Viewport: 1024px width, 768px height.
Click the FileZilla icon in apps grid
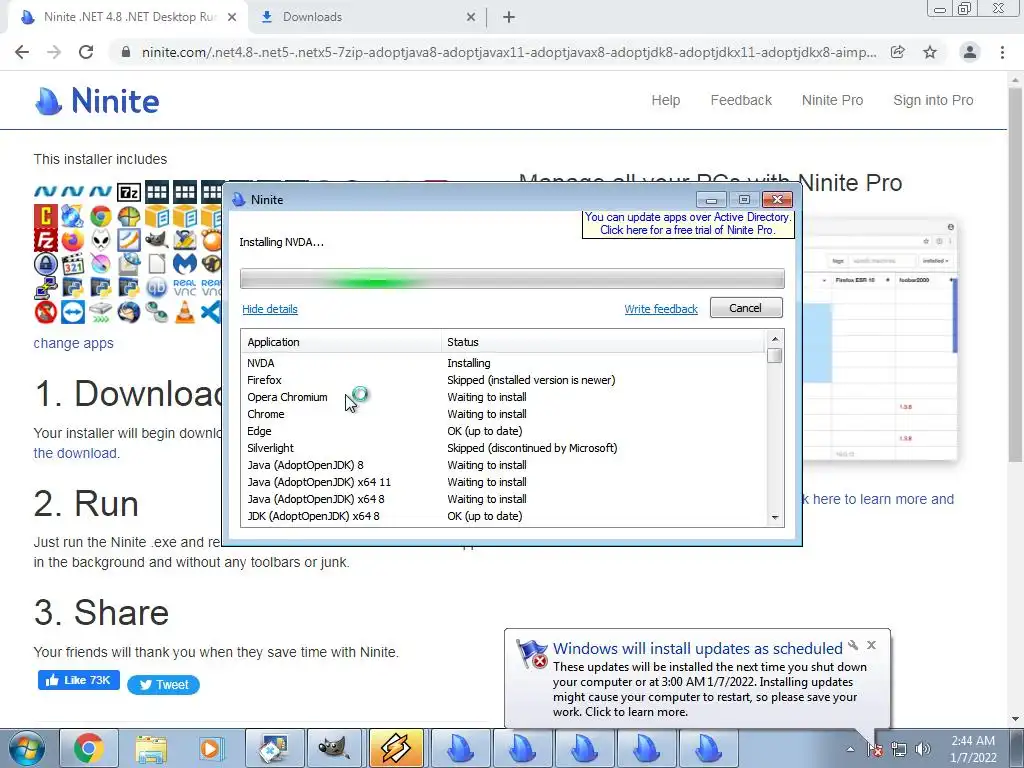tap(46, 240)
